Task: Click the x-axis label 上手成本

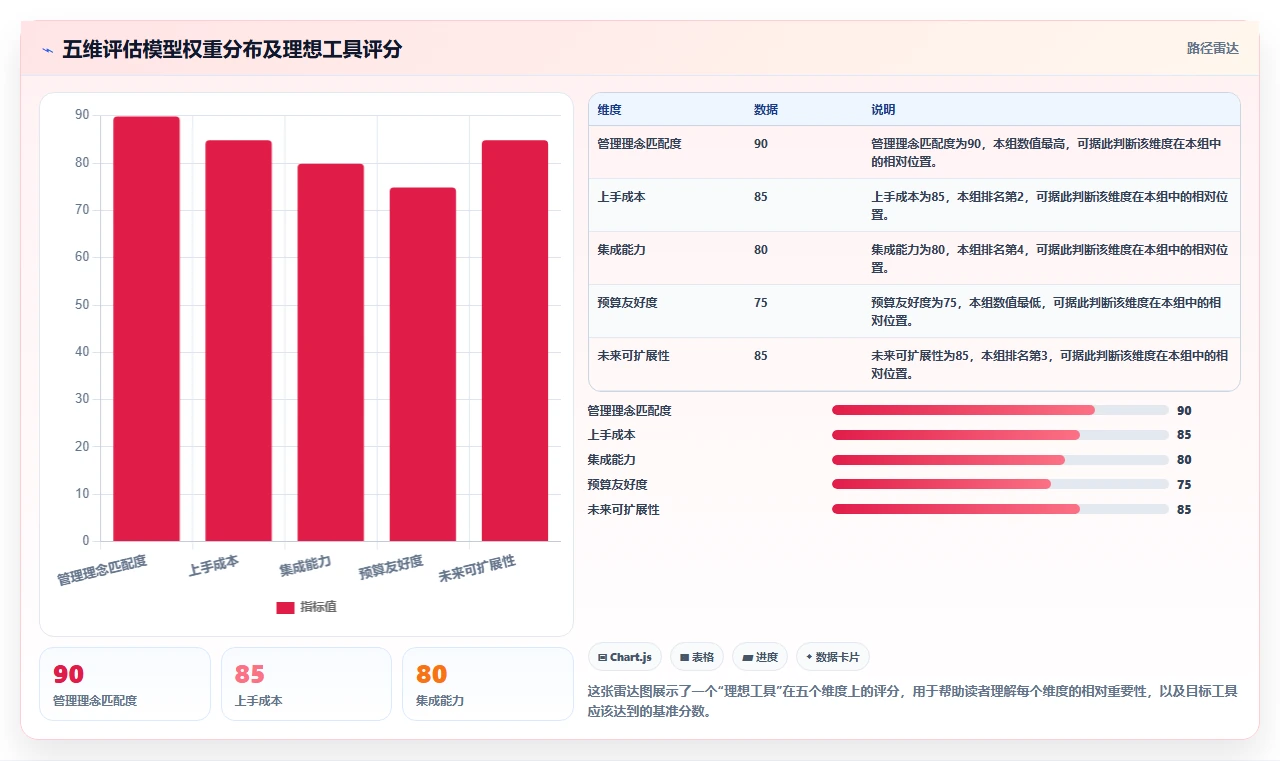Action: coord(214,566)
